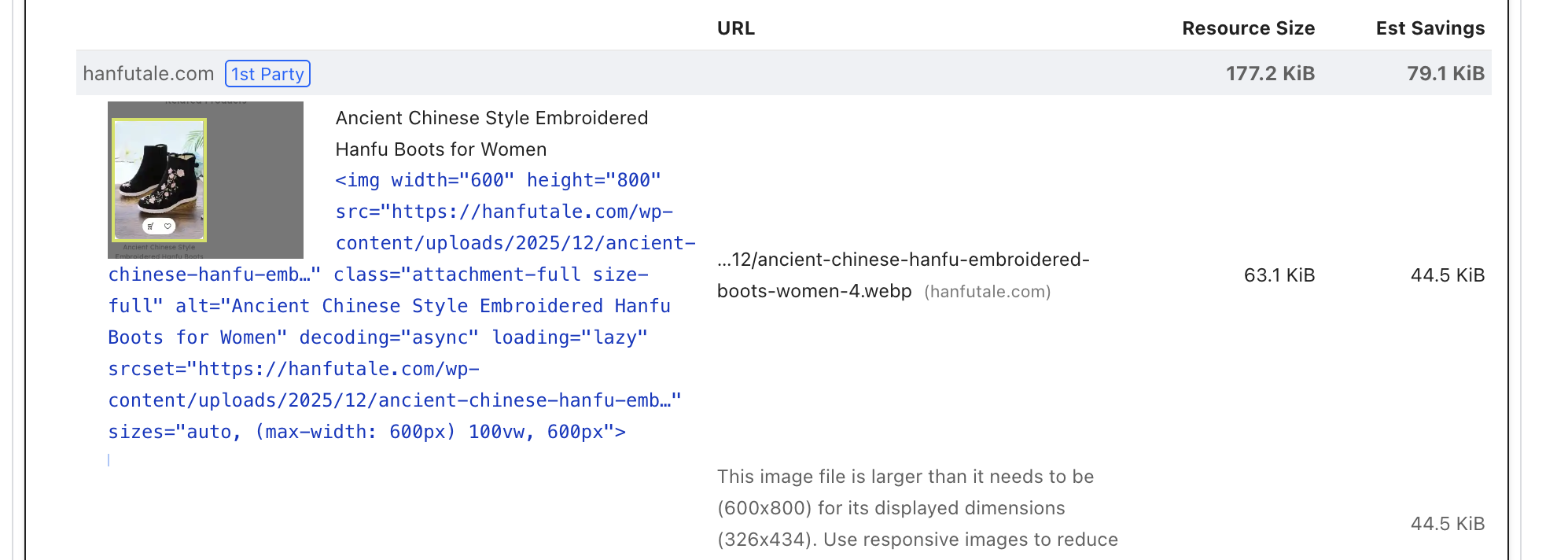1568x560 pixels.
Task: Click the srcset attribute line in snippet
Action: point(293,369)
